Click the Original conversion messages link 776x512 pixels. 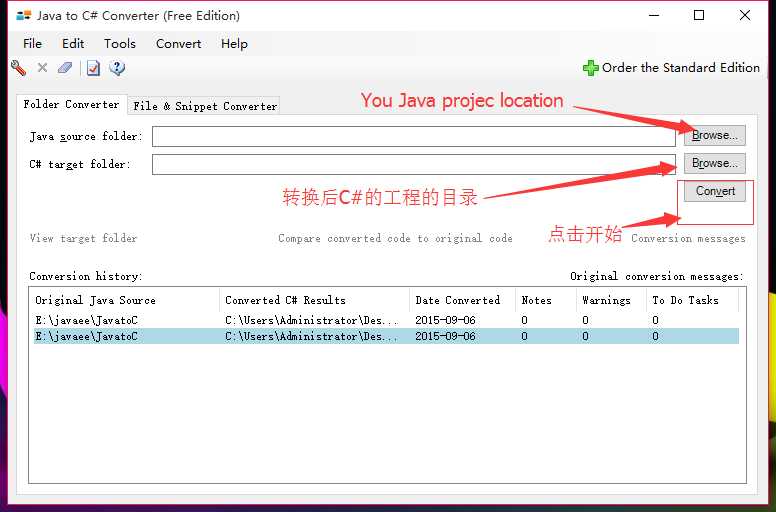point(657,277)
